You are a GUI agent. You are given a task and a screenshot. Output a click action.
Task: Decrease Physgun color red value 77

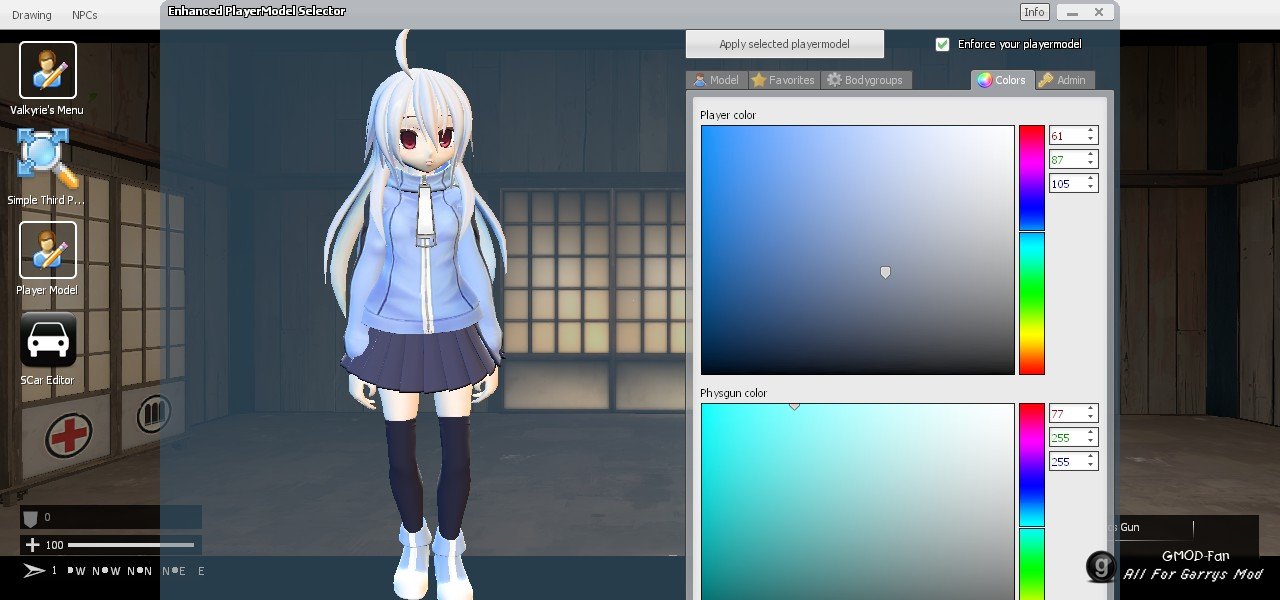tap(1091, 417)
